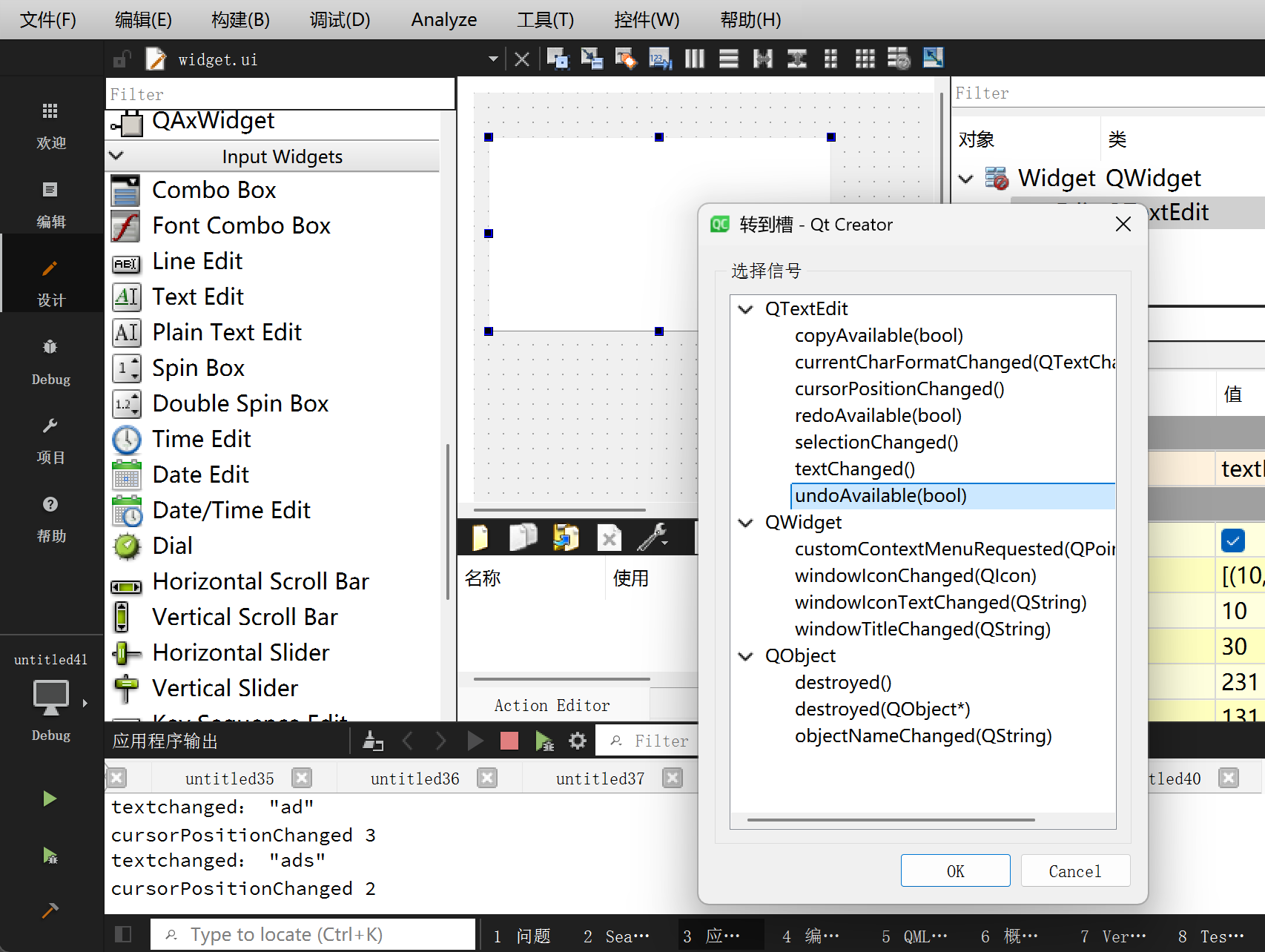Open the Analyze menu
The height and width of the screenshot is (952, 1265).
(444, 20)
